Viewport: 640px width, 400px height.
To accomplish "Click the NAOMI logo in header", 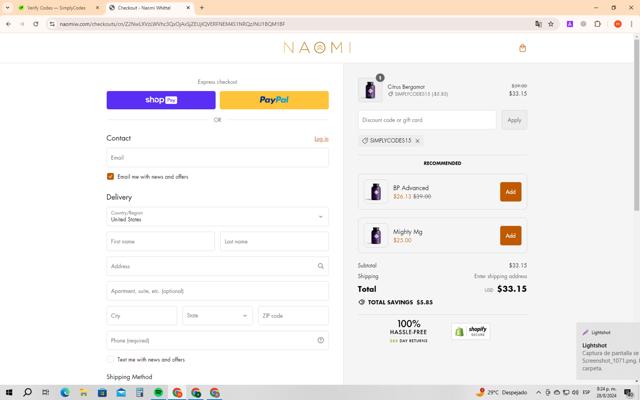I will [x=317, y=48].
